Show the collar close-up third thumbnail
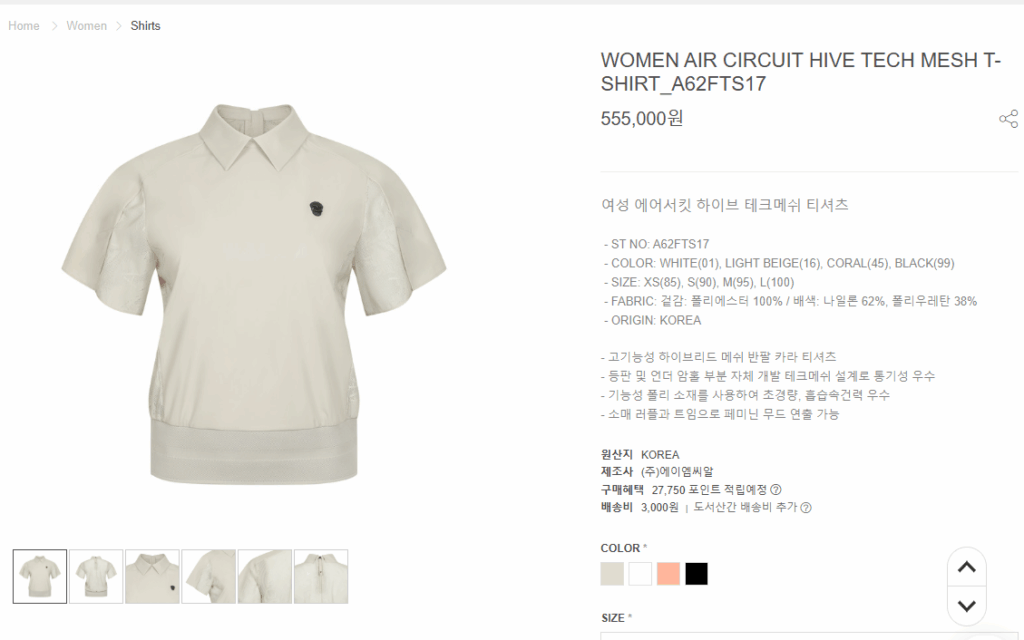This screenshot has height=640, width=1024. (152, 576)
